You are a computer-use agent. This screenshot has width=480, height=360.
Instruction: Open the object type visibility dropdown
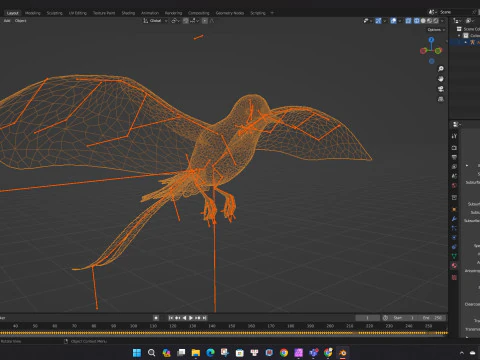[x=368, y=21]
